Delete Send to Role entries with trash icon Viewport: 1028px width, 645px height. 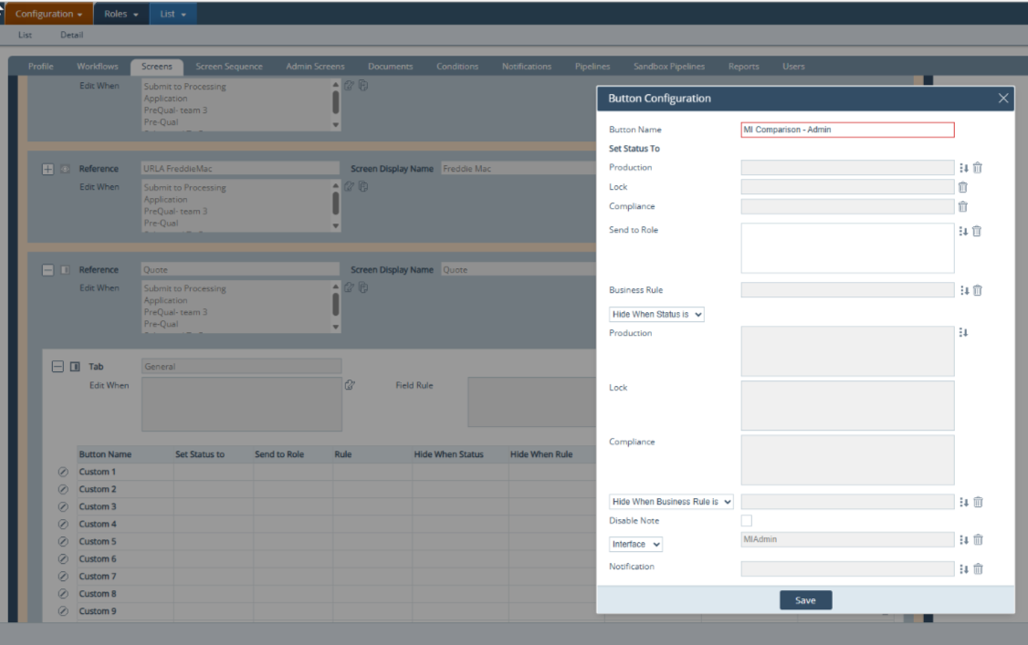point(977,231)
